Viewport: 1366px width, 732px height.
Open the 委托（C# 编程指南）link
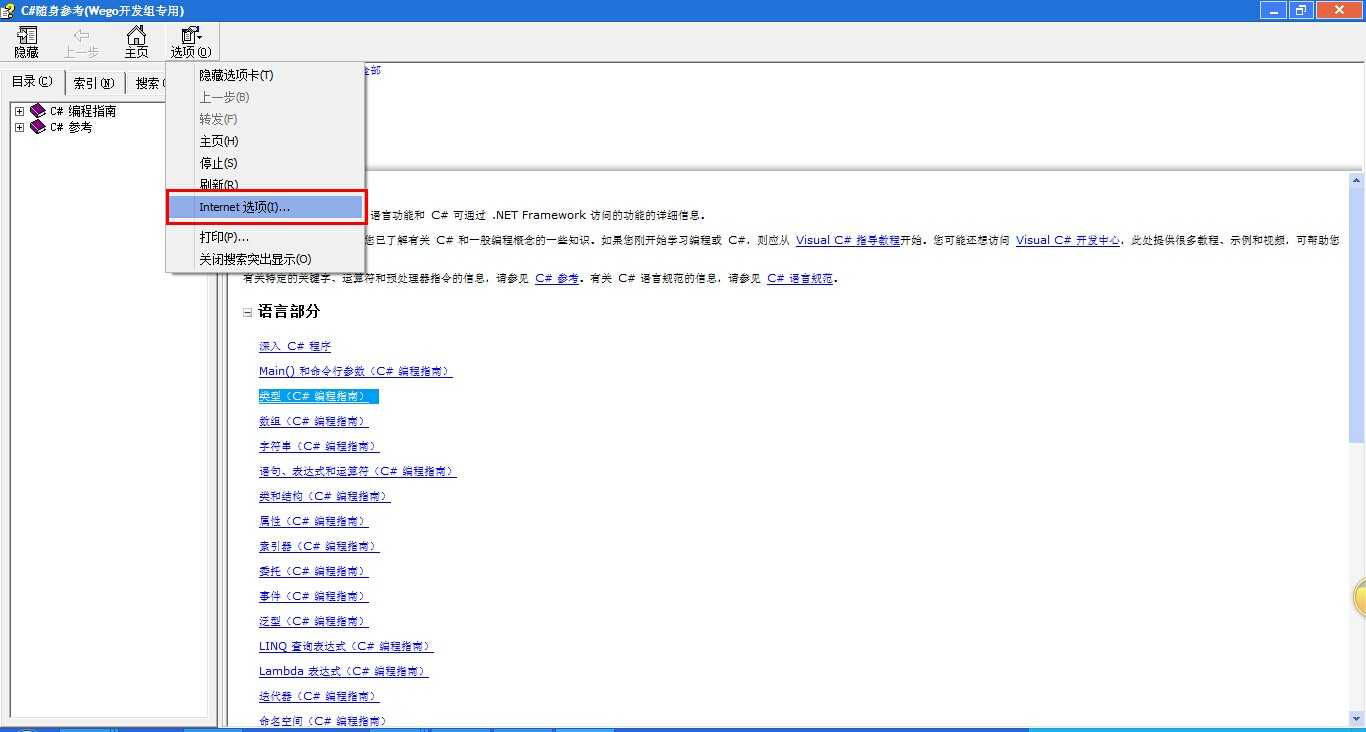pyautogui.click(x=313, y=571)
